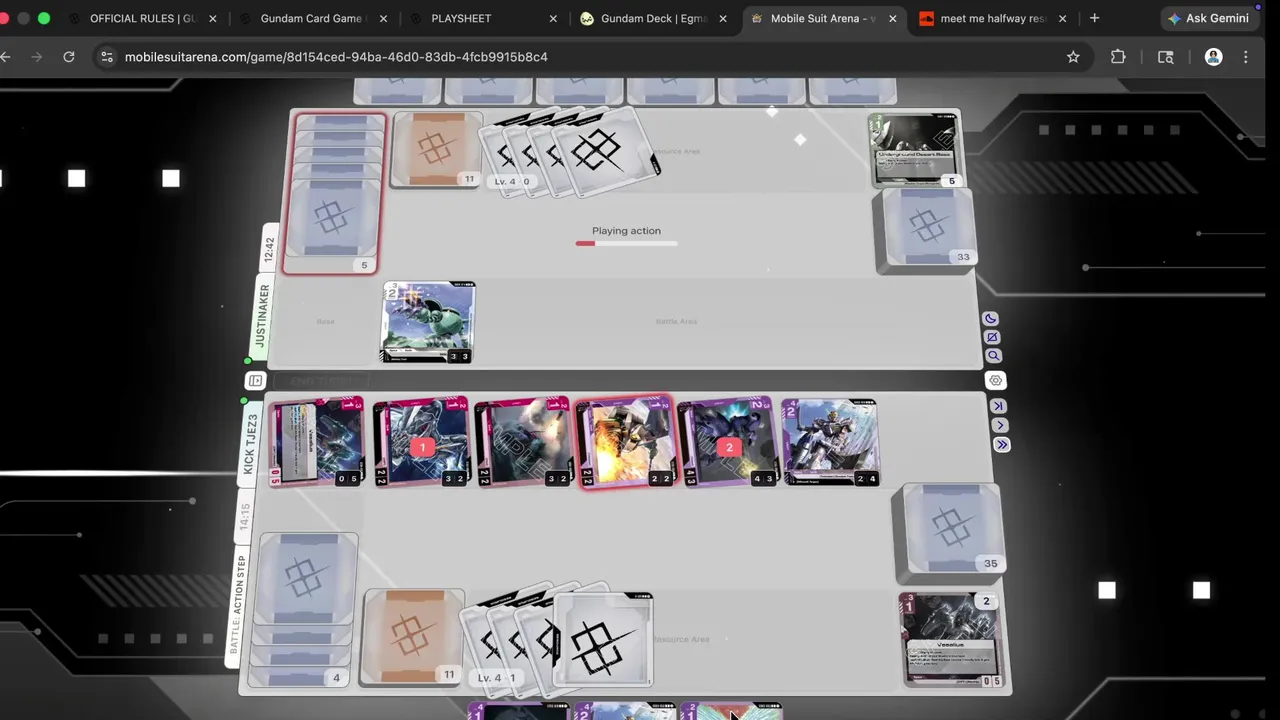The width and height of the screenshot is (1280, 720).
Task: Click the opponent's shield stack showing 5
Action: tap(335, 193)
